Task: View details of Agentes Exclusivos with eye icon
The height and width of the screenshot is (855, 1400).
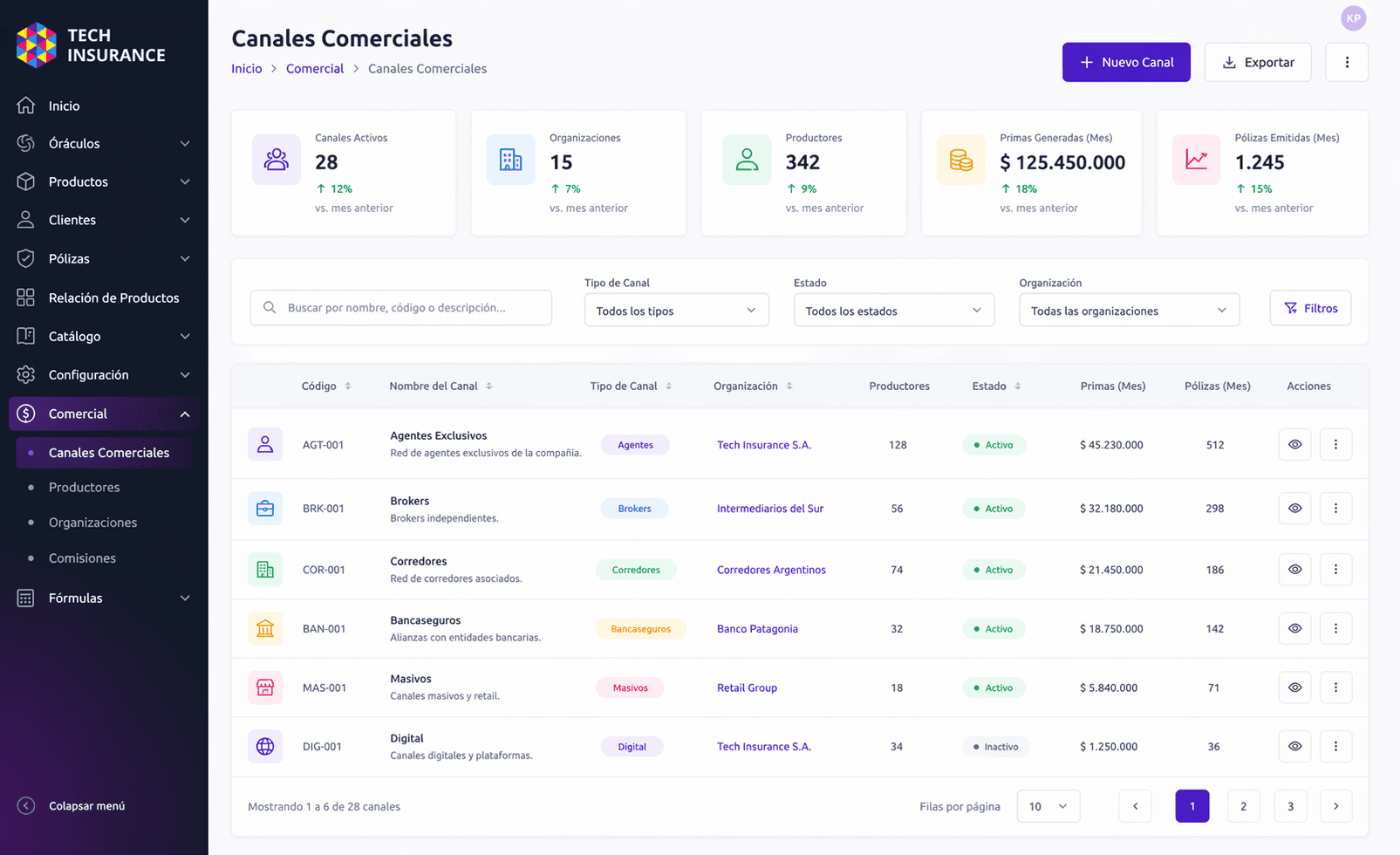Action: coord(1294,444)
